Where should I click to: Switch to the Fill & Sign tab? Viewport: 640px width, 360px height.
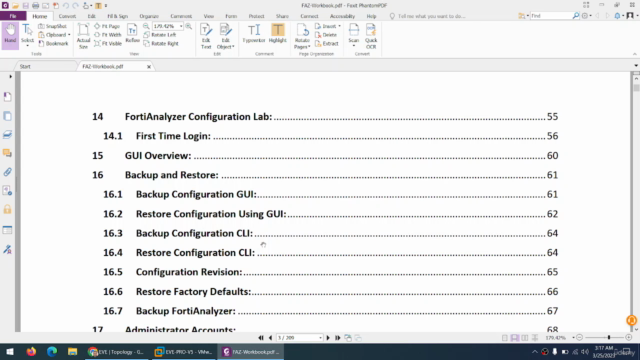coord(118,16)
